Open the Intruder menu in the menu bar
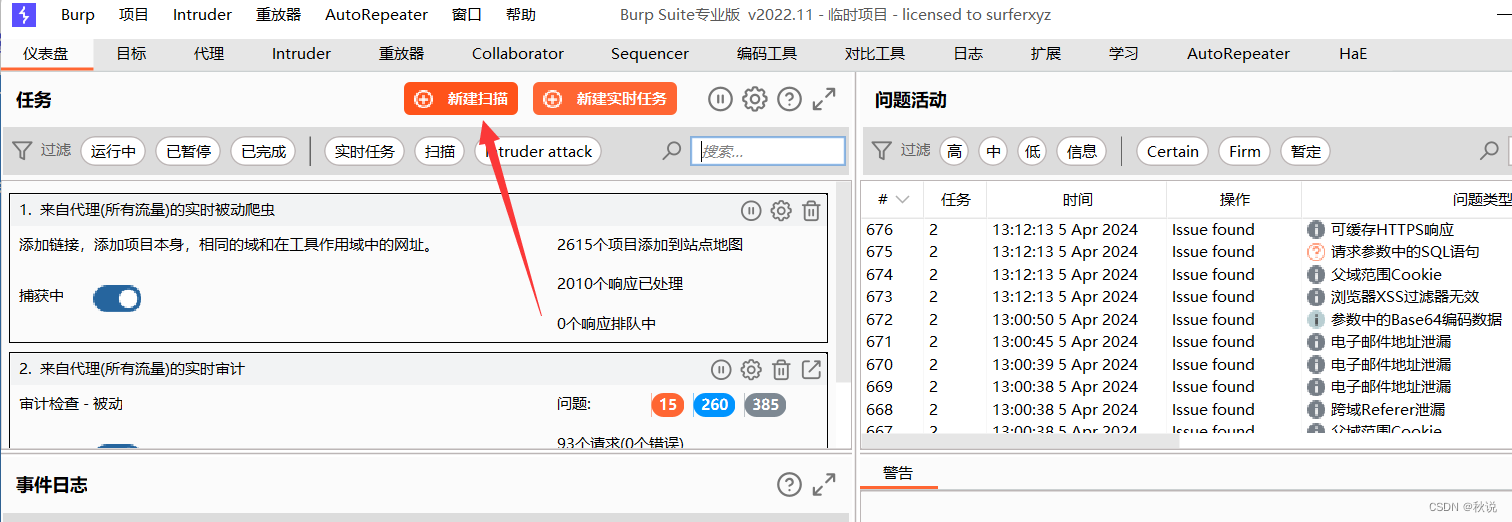The width and height of the screenshot is (1512, 522). pos(202,15)
